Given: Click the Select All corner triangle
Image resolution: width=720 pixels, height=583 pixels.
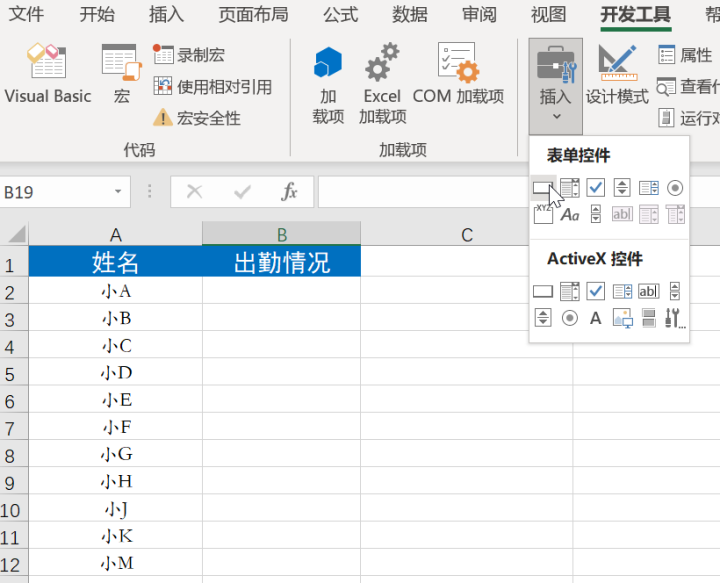Looking at the screenshot, I should tap(17, 234).
